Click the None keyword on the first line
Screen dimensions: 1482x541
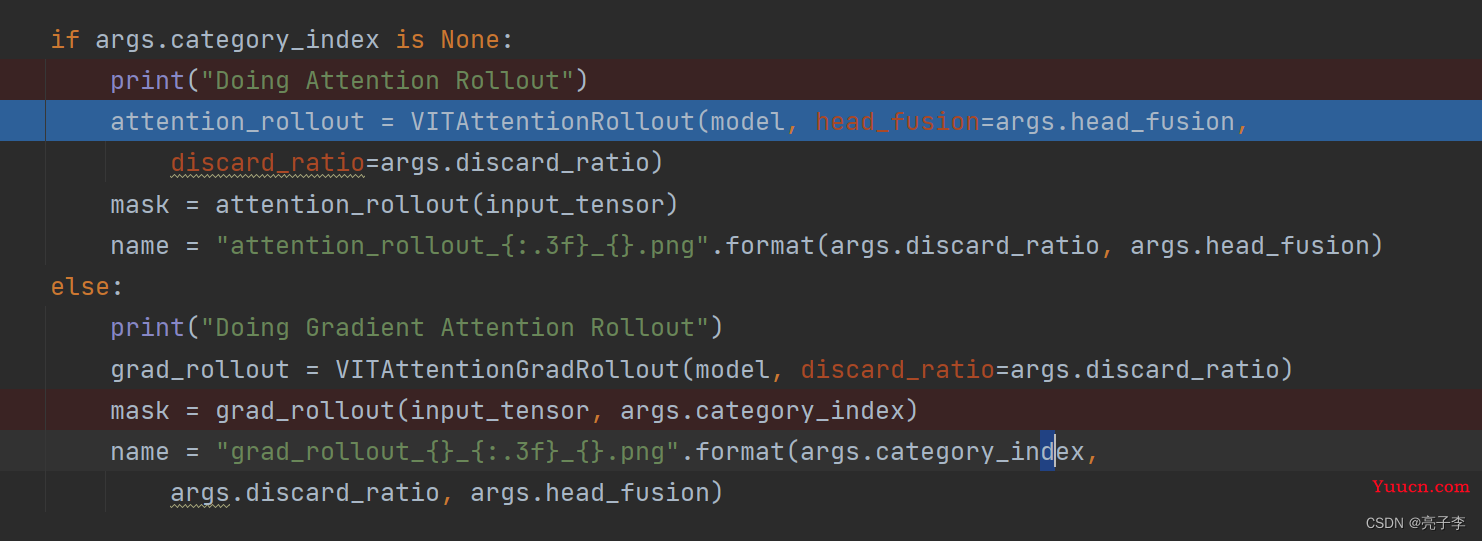[x=470, y=40]
